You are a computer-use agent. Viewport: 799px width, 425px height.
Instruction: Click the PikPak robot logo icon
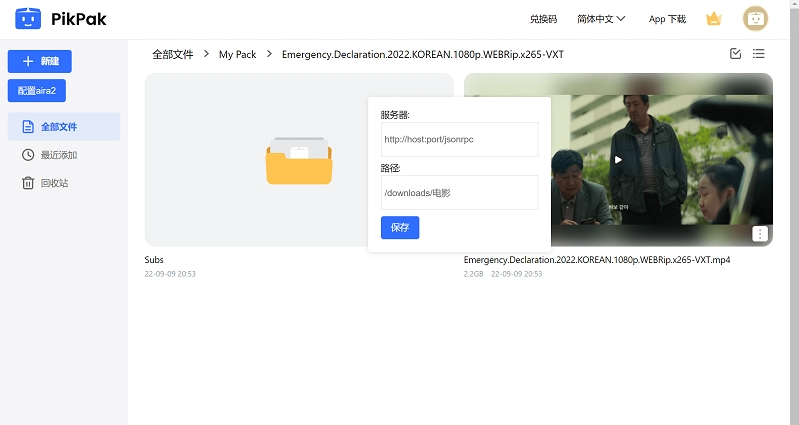[28, 19]
